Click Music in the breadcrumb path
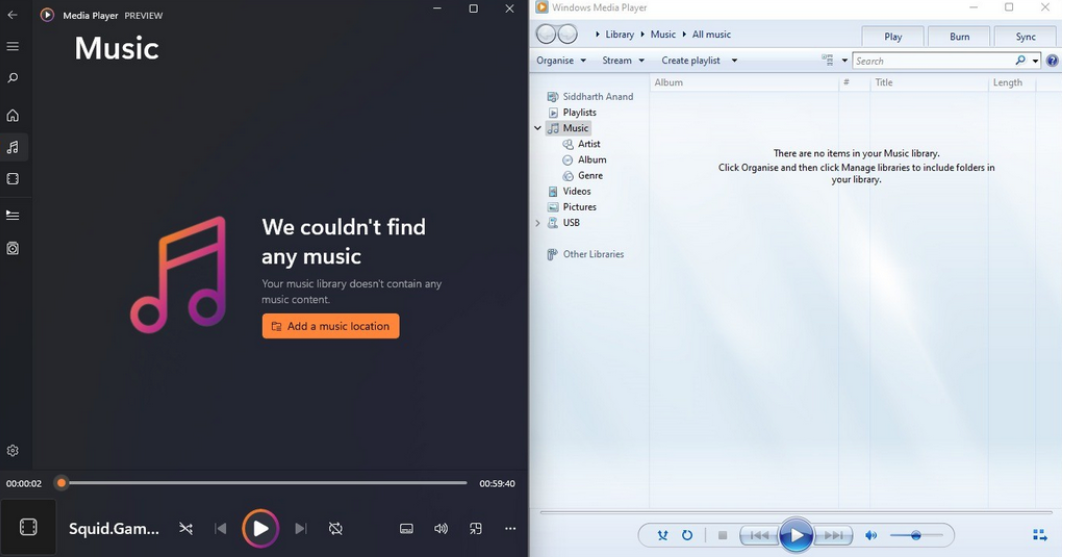The width and height of the screenshot is (1067, 557). coord(663,34)
